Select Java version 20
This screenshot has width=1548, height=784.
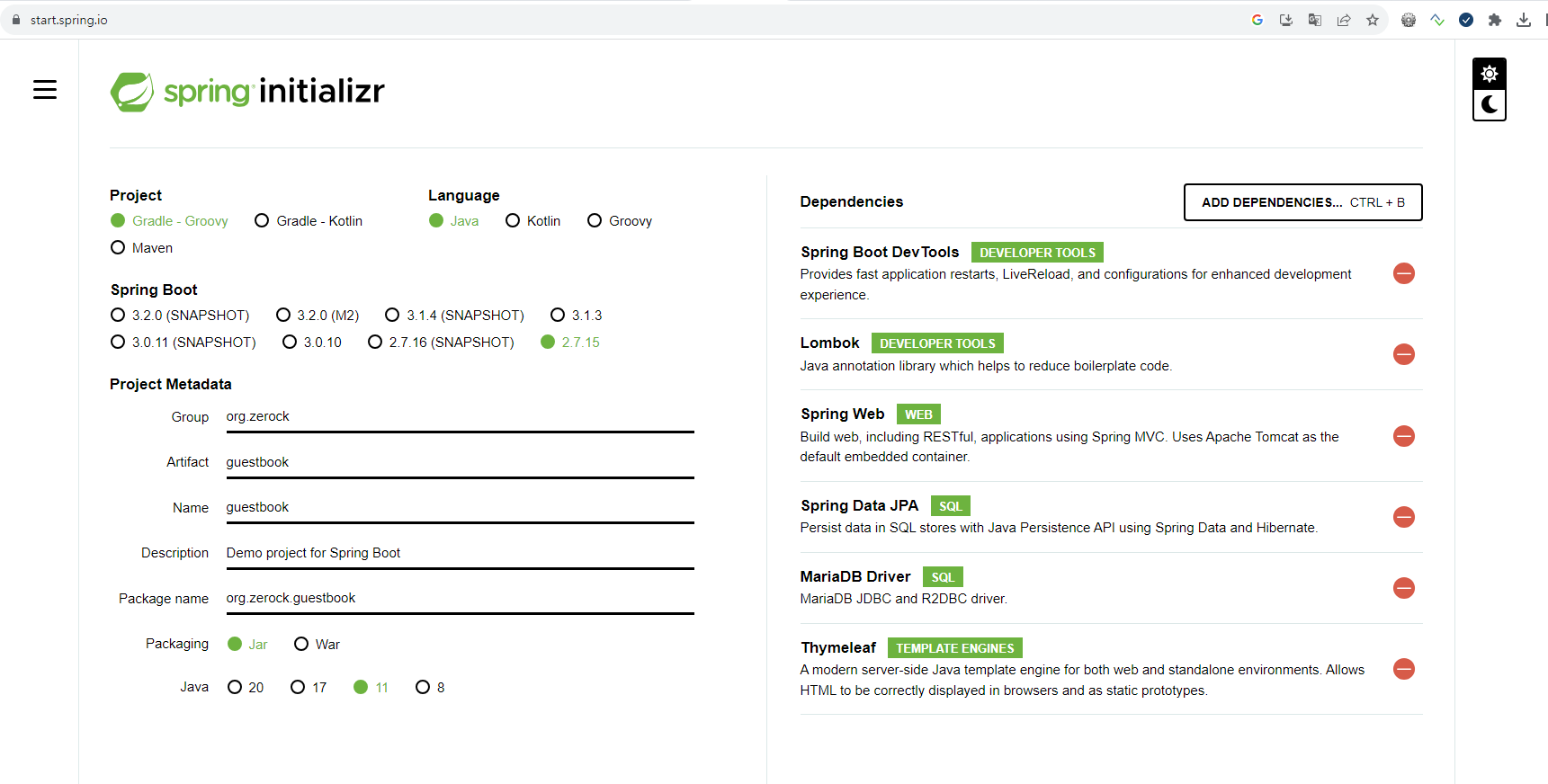[246, 688]
